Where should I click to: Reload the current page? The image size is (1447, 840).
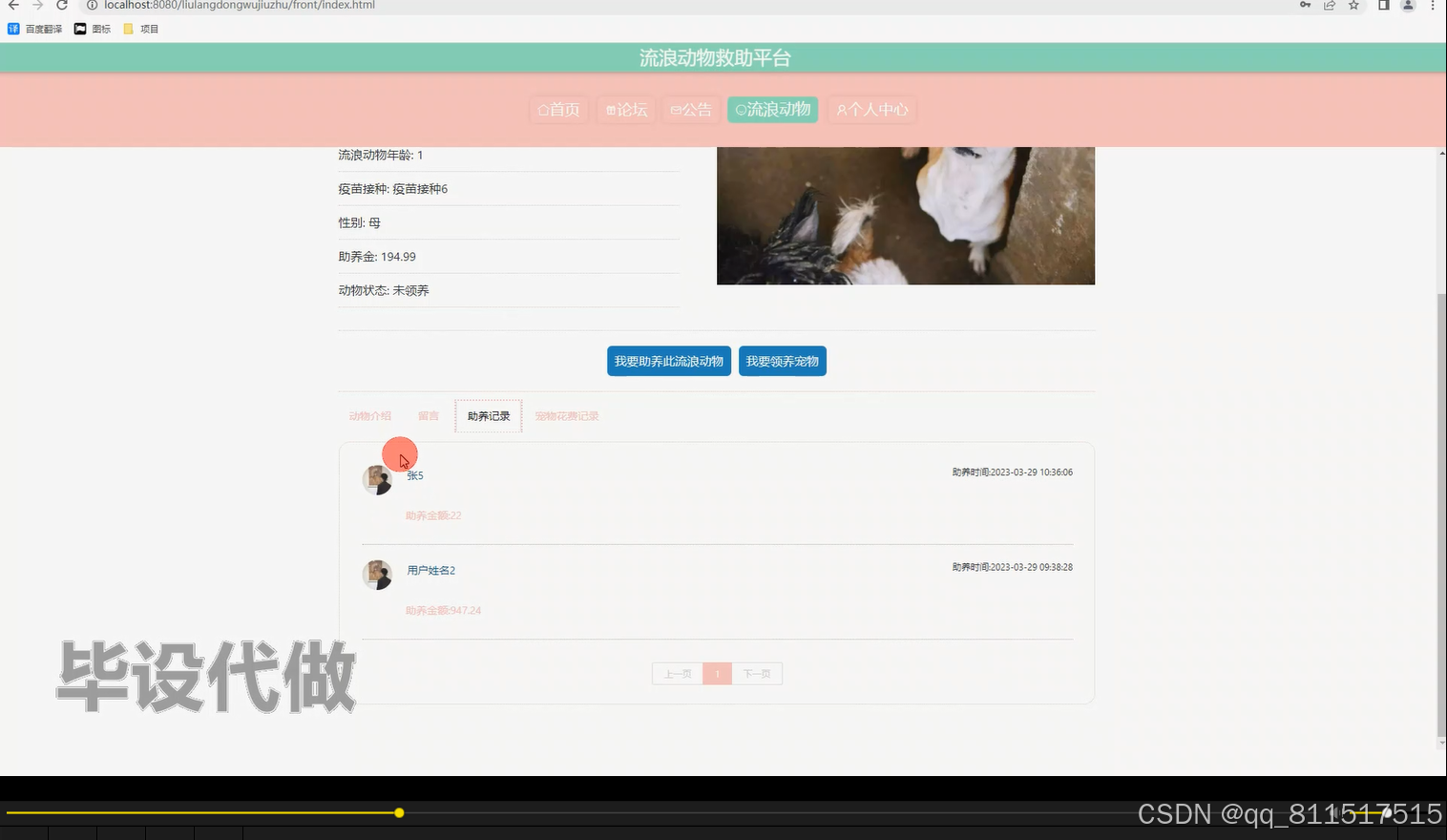[62, 6]
